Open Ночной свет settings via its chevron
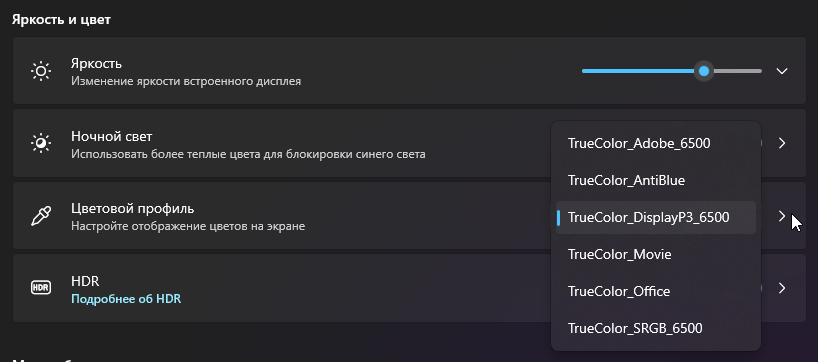 pos(781,143)
